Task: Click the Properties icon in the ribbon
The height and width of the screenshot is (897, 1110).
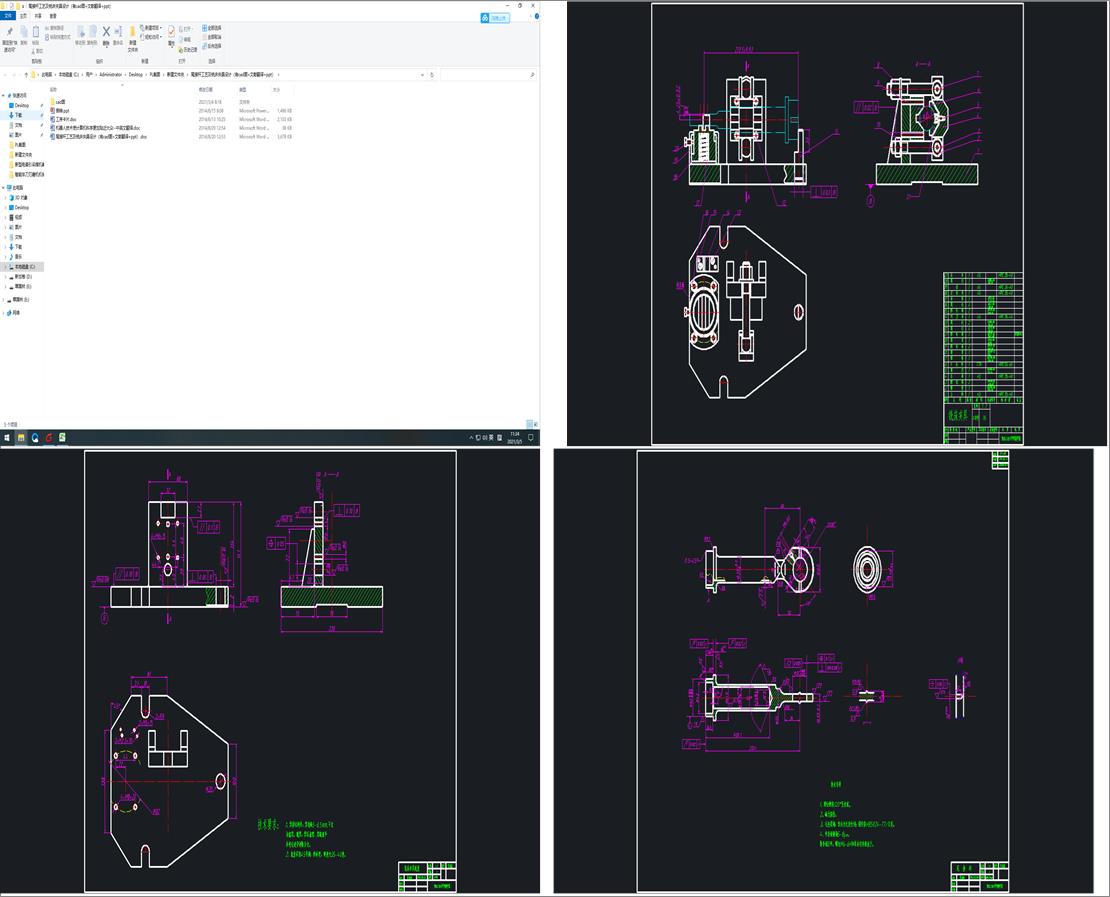Action: (x=171, y=33)
